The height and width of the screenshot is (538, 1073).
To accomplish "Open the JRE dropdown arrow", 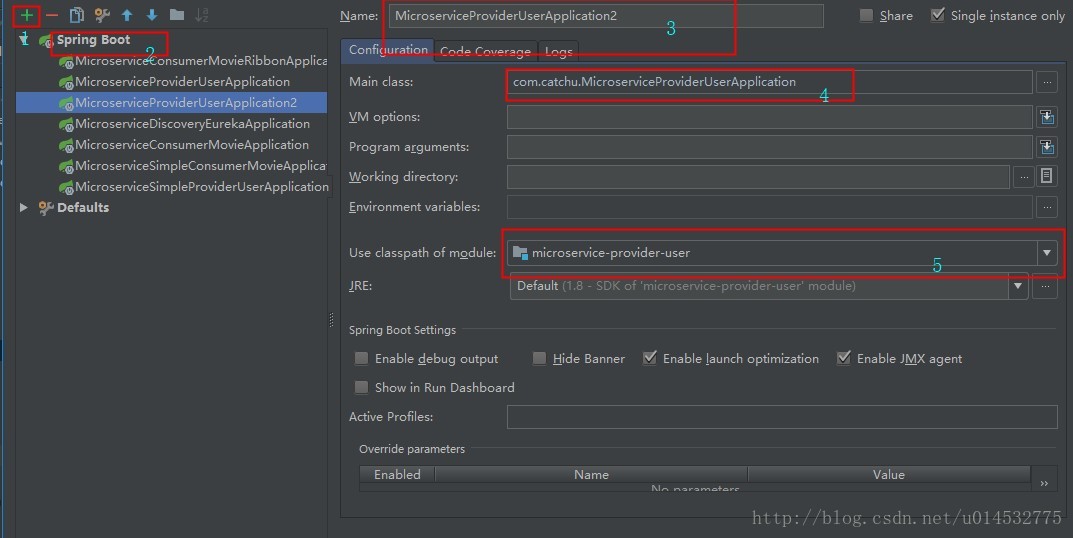I will click(x=1018, y=286).
